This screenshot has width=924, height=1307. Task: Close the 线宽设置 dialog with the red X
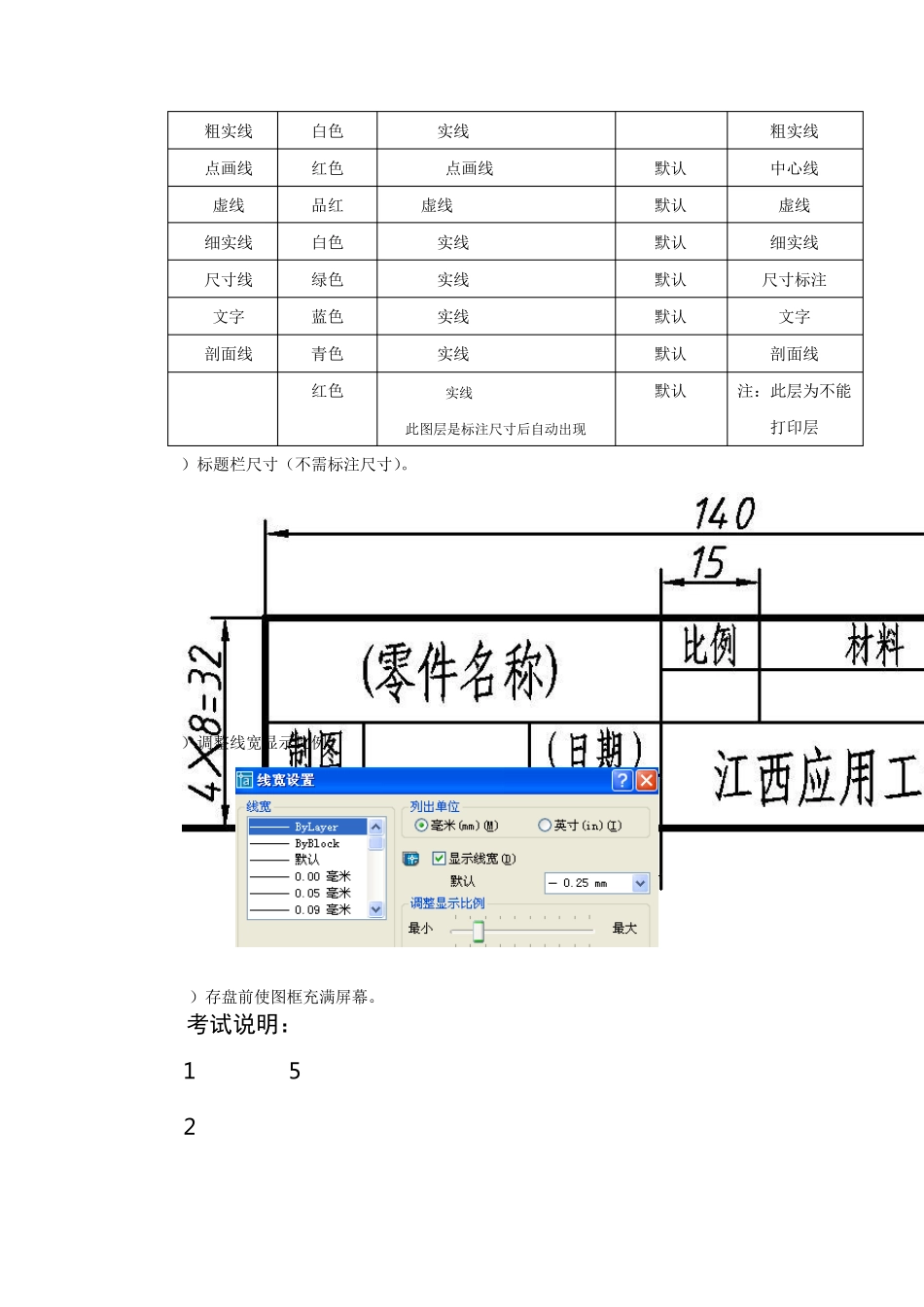tap(646, 780)
